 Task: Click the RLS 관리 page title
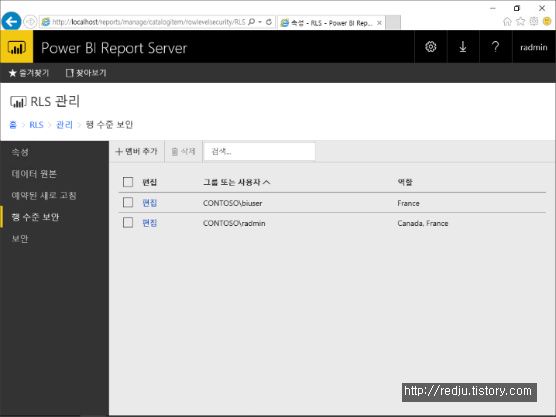55,101
